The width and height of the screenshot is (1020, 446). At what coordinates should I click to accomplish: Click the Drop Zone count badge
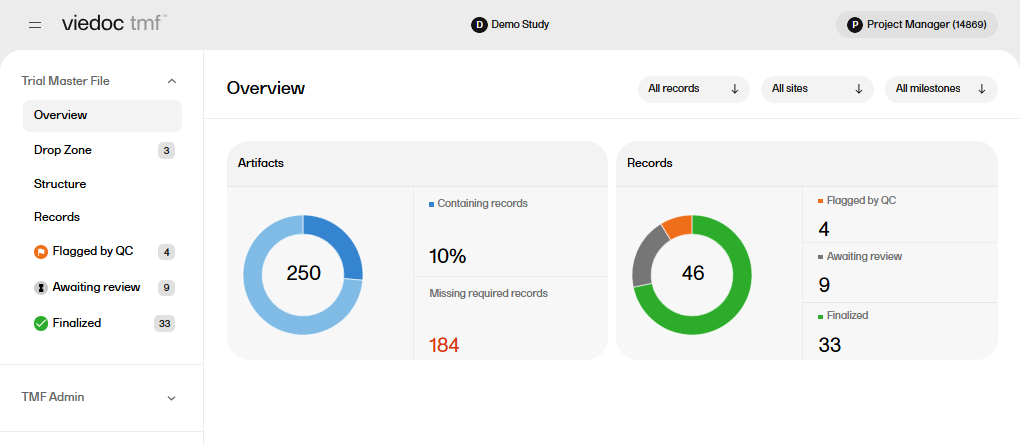point(166,151)
